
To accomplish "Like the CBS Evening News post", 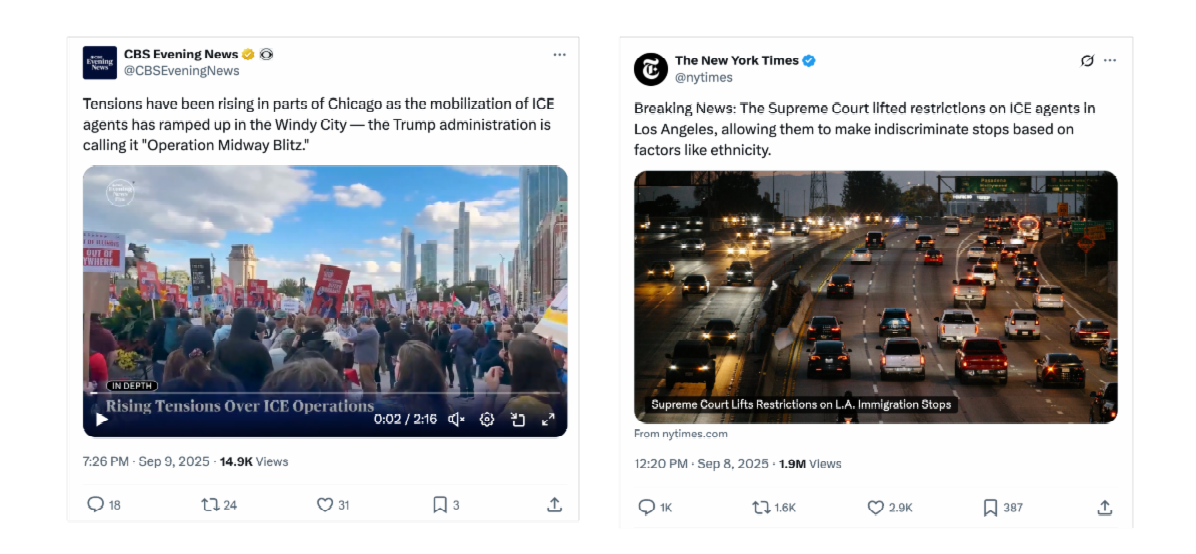I will pyautogui.click(x=325, y=504).
